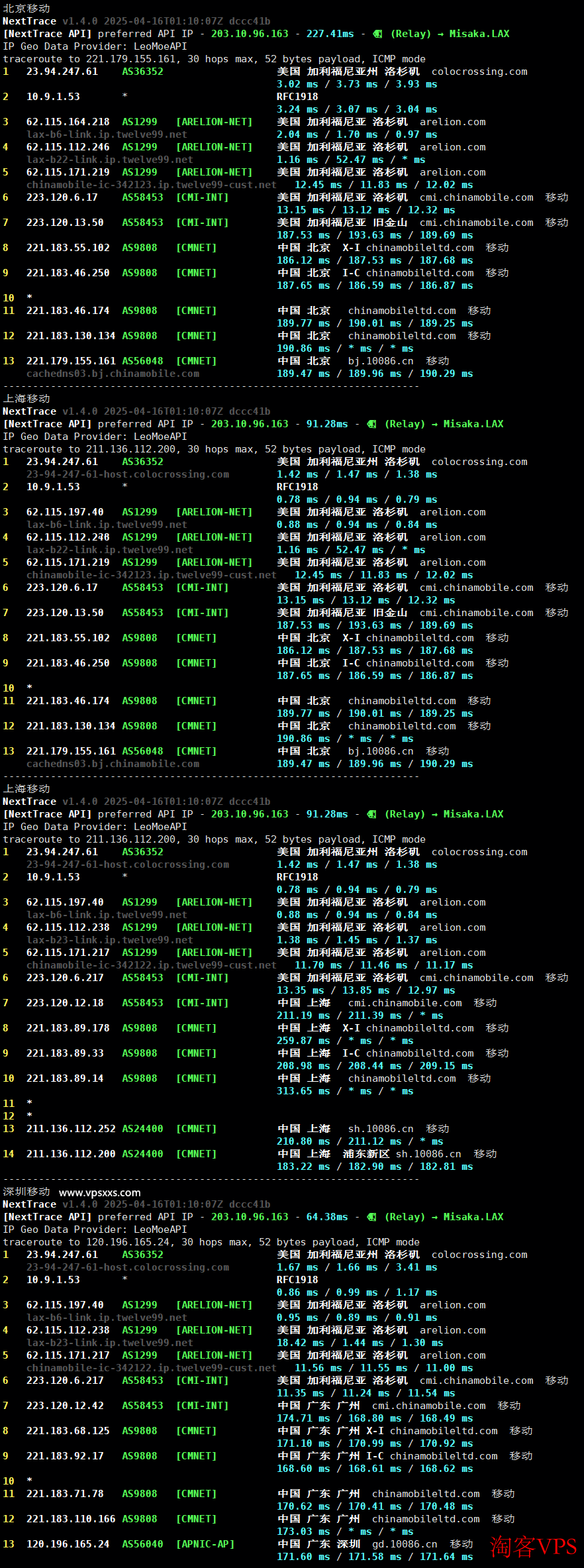Click the gd.10086.cn domain
The height and width of the screenshot is (1568, 584).
(405, 1544)
